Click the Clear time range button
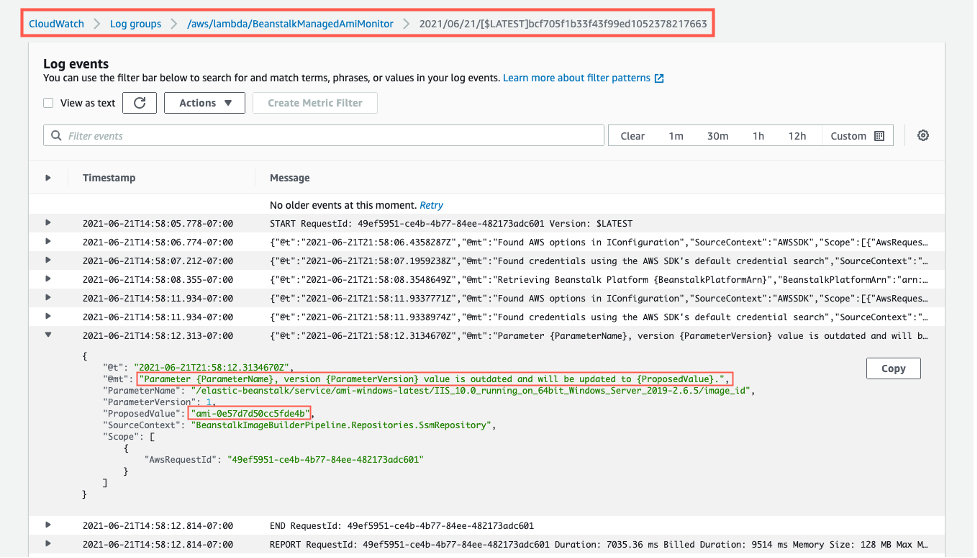The width and height of the screenshot is (977, 558). click(632, 136)
